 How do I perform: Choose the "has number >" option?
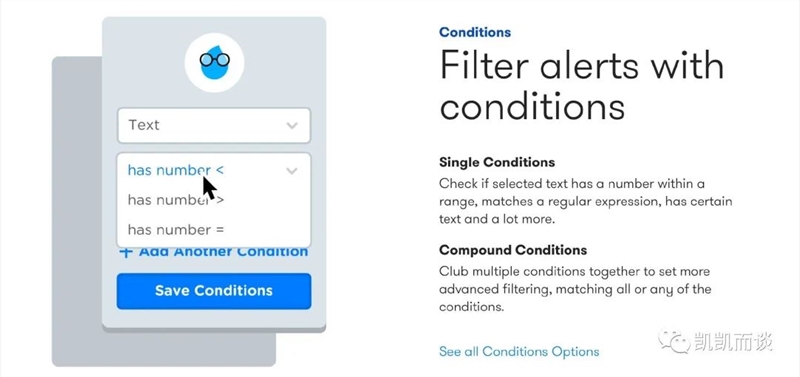[176, 200]
